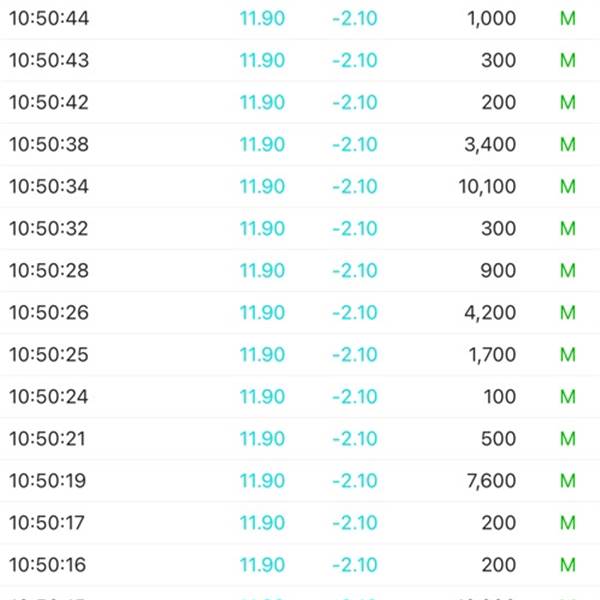
Task: Click the M marker for 10:50:25
Action: 568,355
